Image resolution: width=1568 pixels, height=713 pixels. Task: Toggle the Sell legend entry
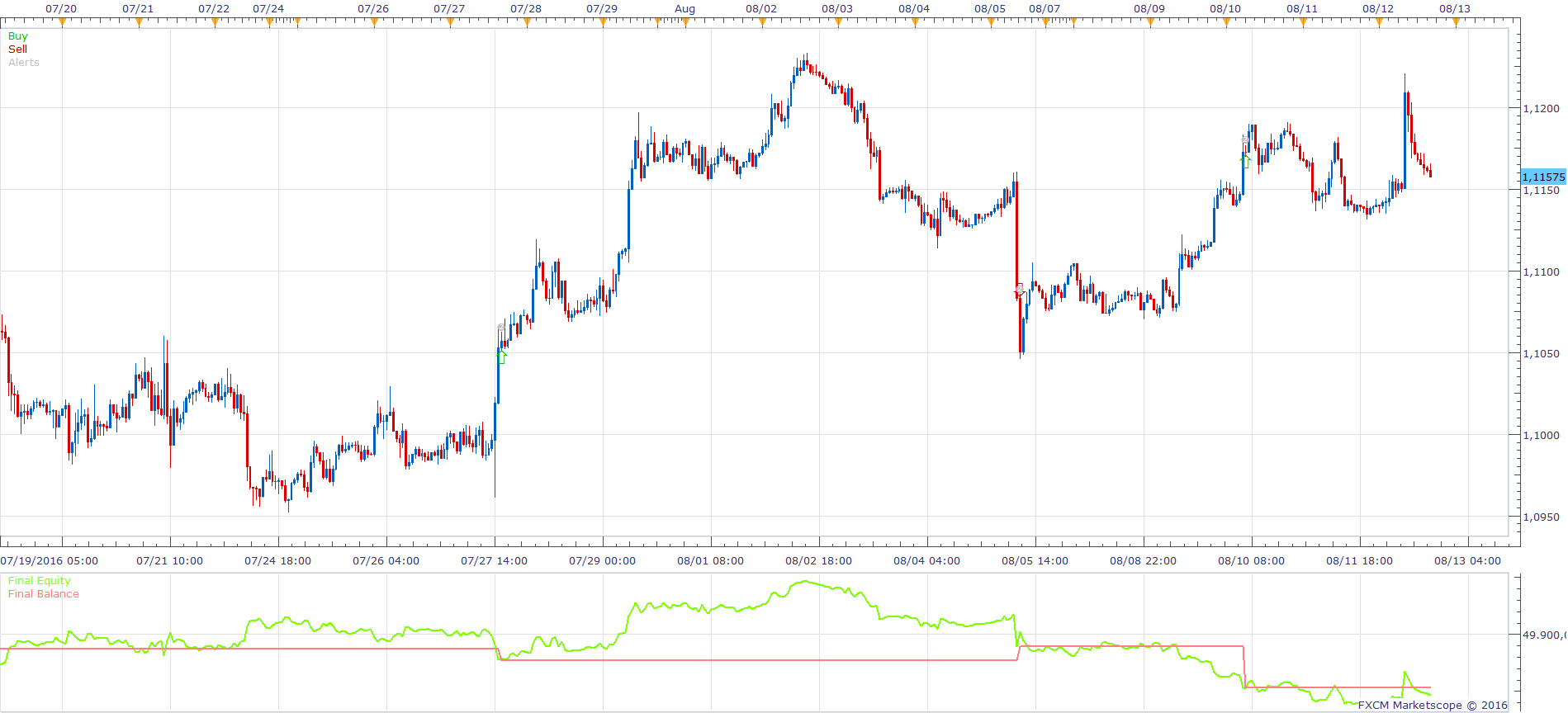click(17, 50)
